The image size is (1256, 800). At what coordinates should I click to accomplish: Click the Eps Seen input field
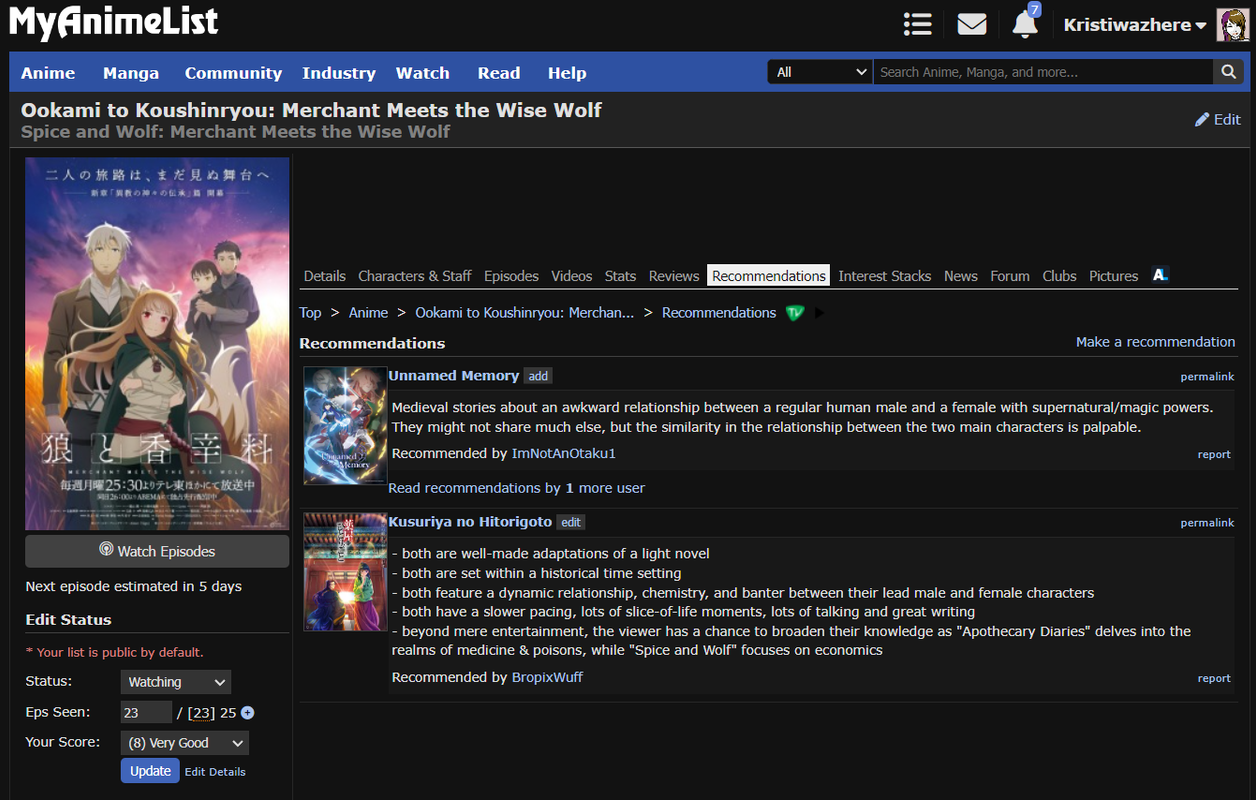click(x=146, y=712)
